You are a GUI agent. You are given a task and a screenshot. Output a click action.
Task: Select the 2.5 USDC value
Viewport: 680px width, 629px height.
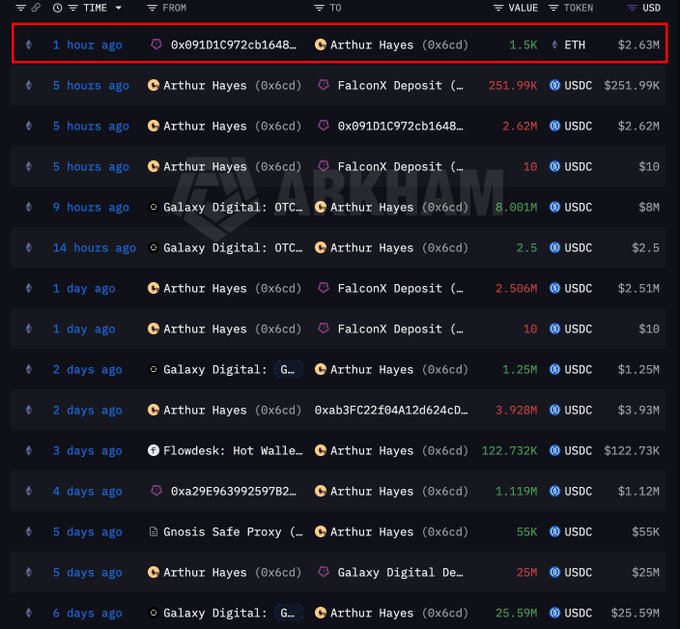point(526,248)
